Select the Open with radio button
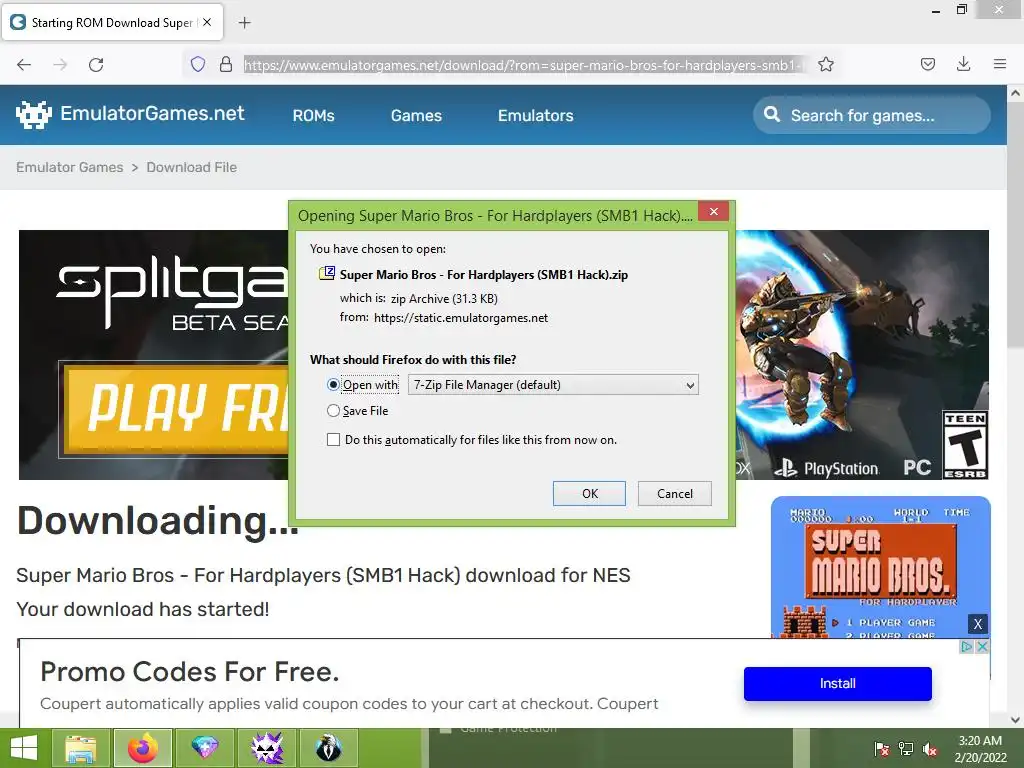The height and width of the screenshot is (768, 1024). [333, 385]
